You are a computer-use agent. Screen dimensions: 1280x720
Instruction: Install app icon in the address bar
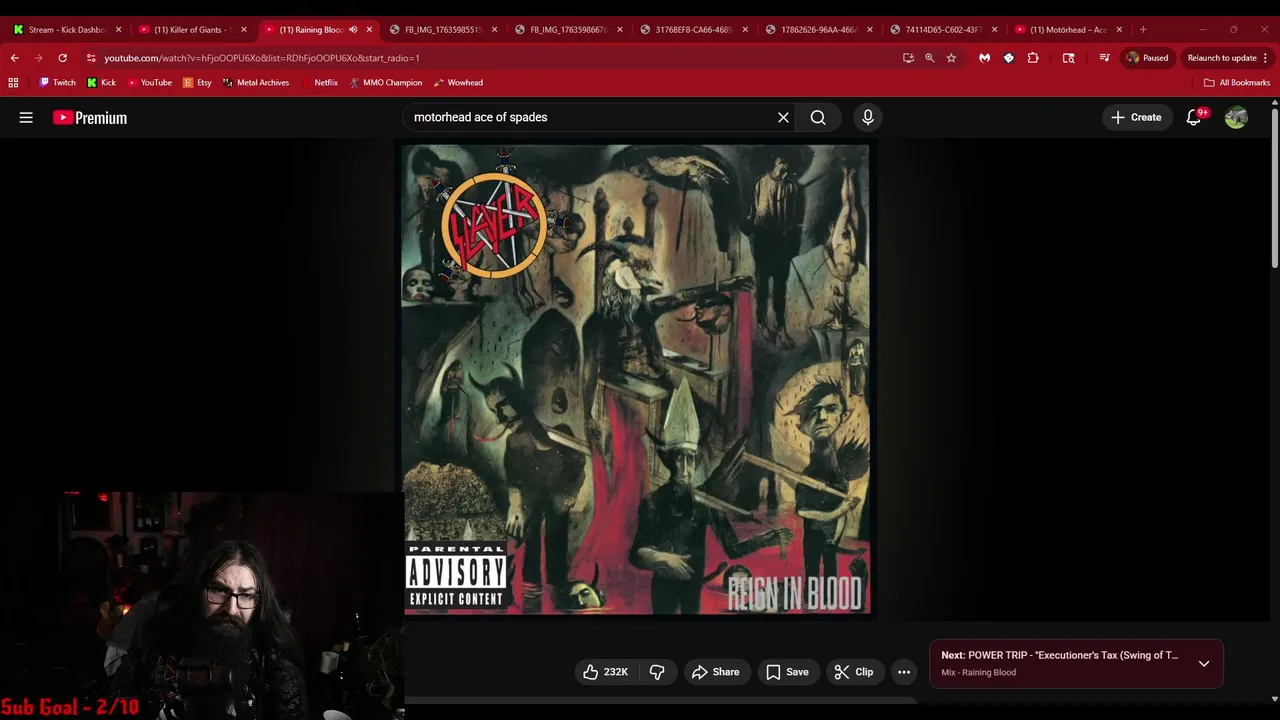[x=908, y=58]
